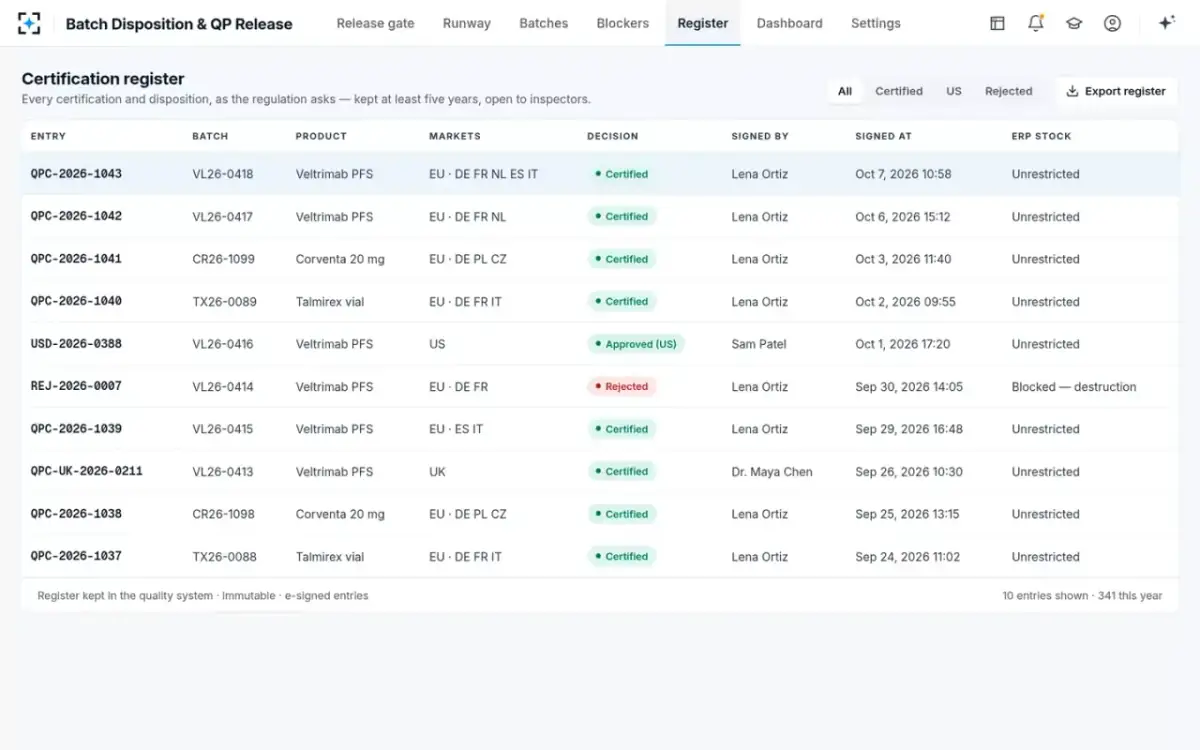The image size is (1200, 750).
Task: Click the Export register button
Action: [x=1116, y=91]
